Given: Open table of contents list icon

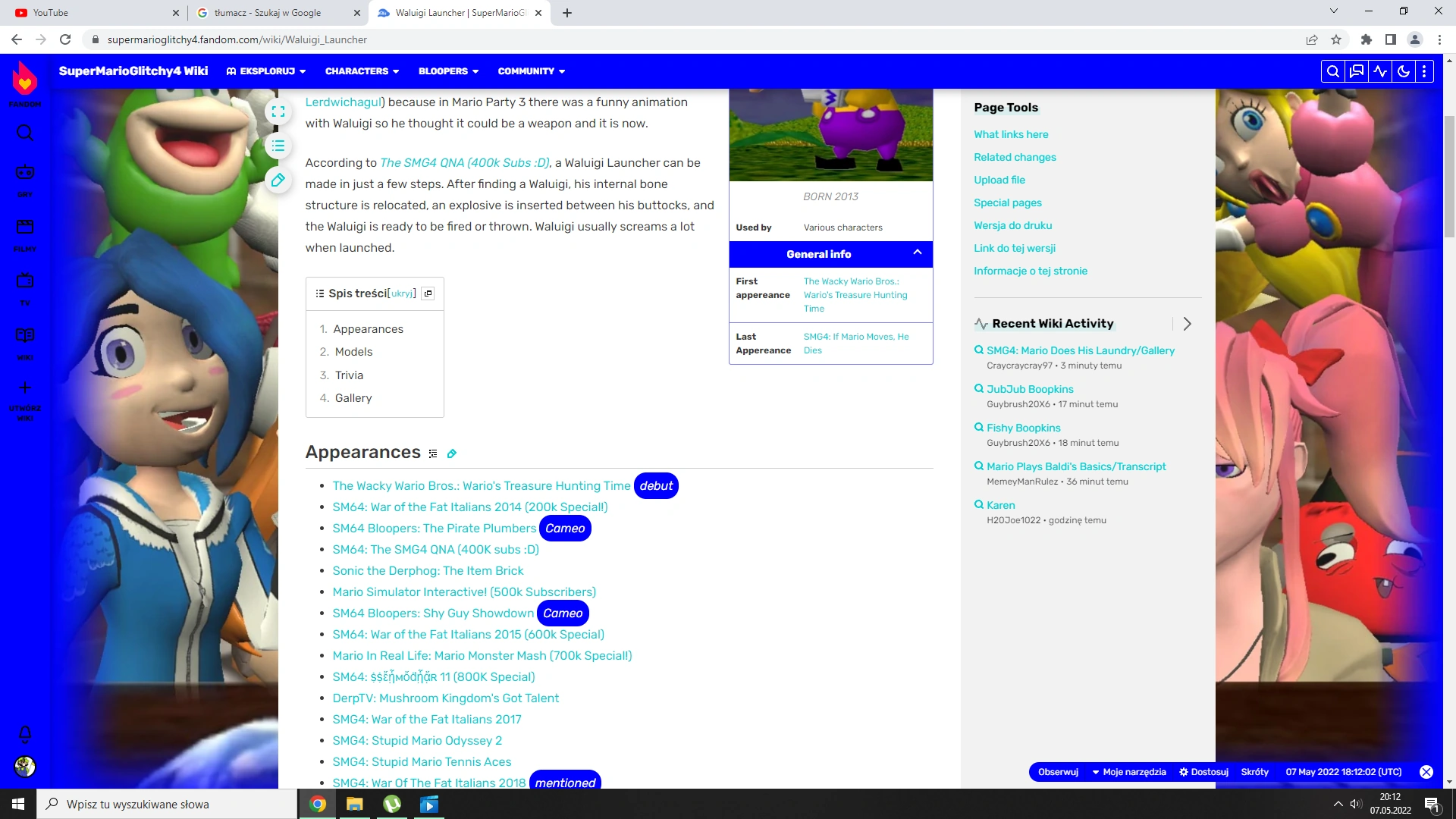Looking at the screenshot, I should pyautogui.click(x=278, y=146).
